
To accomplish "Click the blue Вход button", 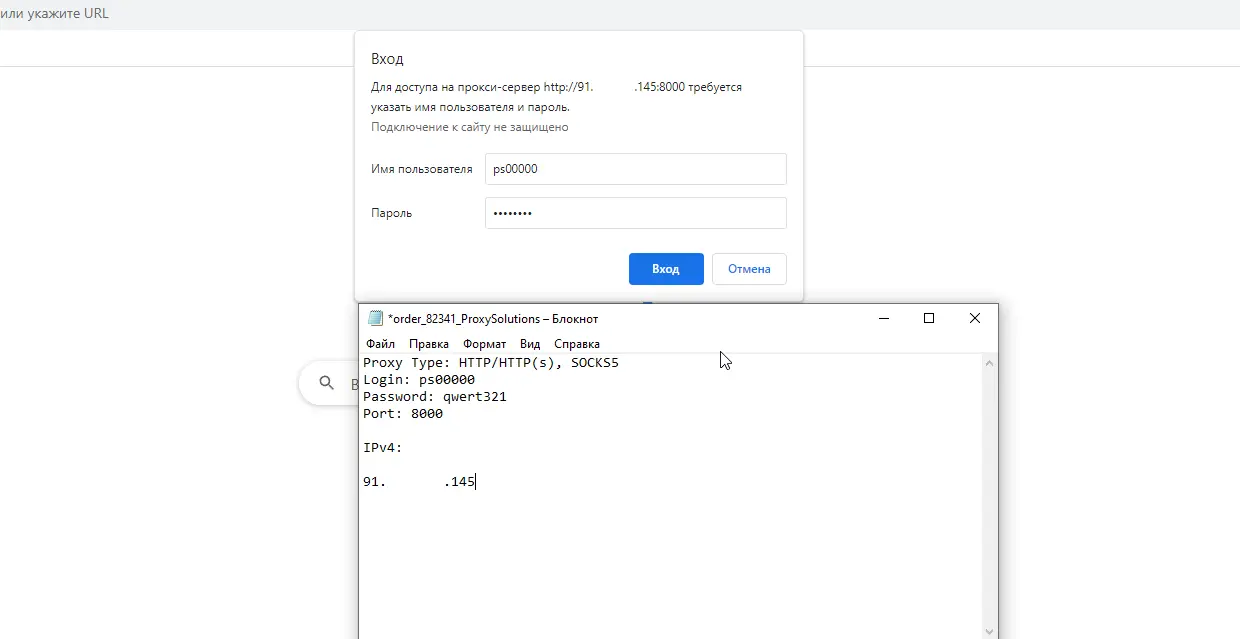I will click(x=666, y=268).
